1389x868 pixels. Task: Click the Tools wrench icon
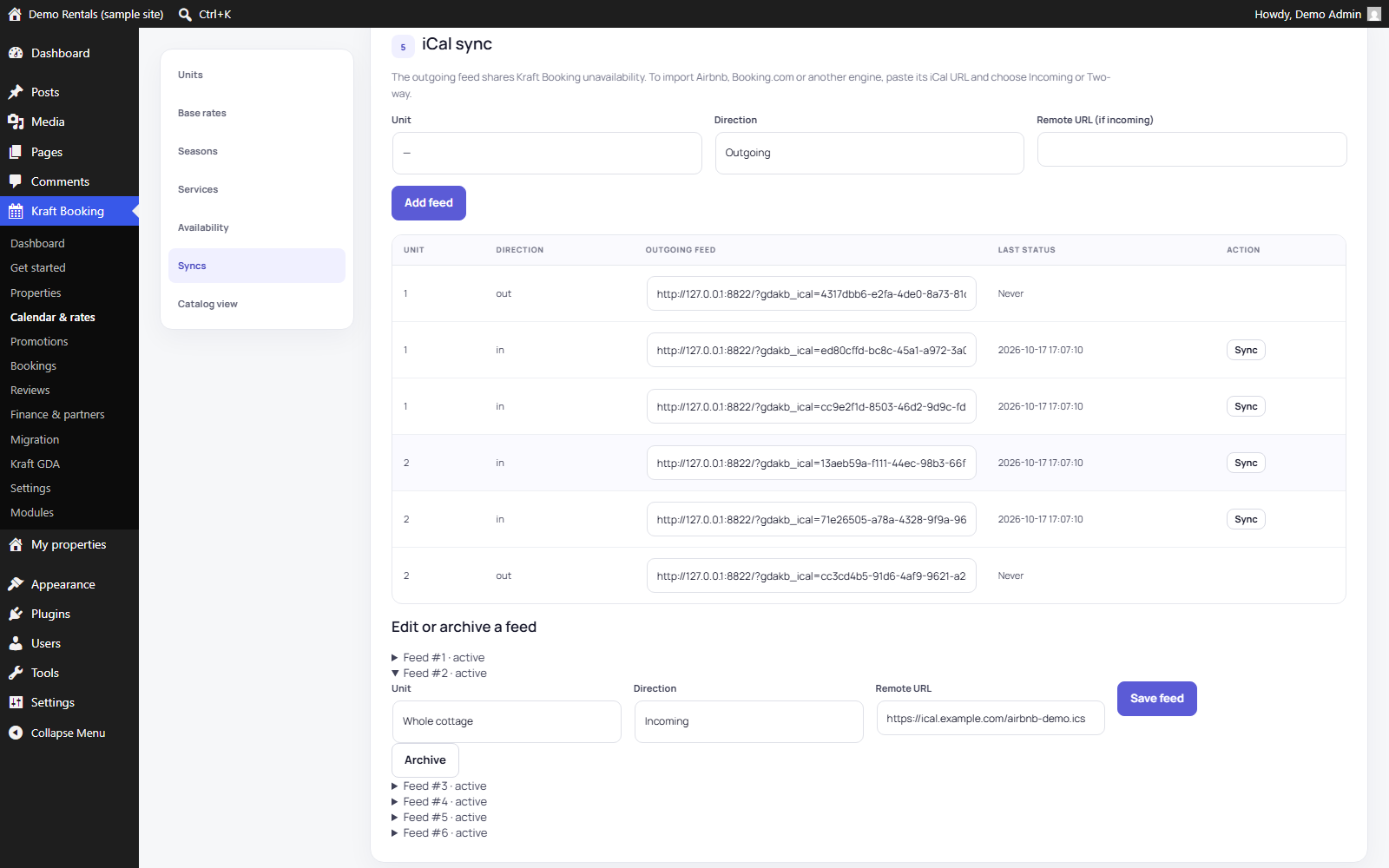pos(16,673)
